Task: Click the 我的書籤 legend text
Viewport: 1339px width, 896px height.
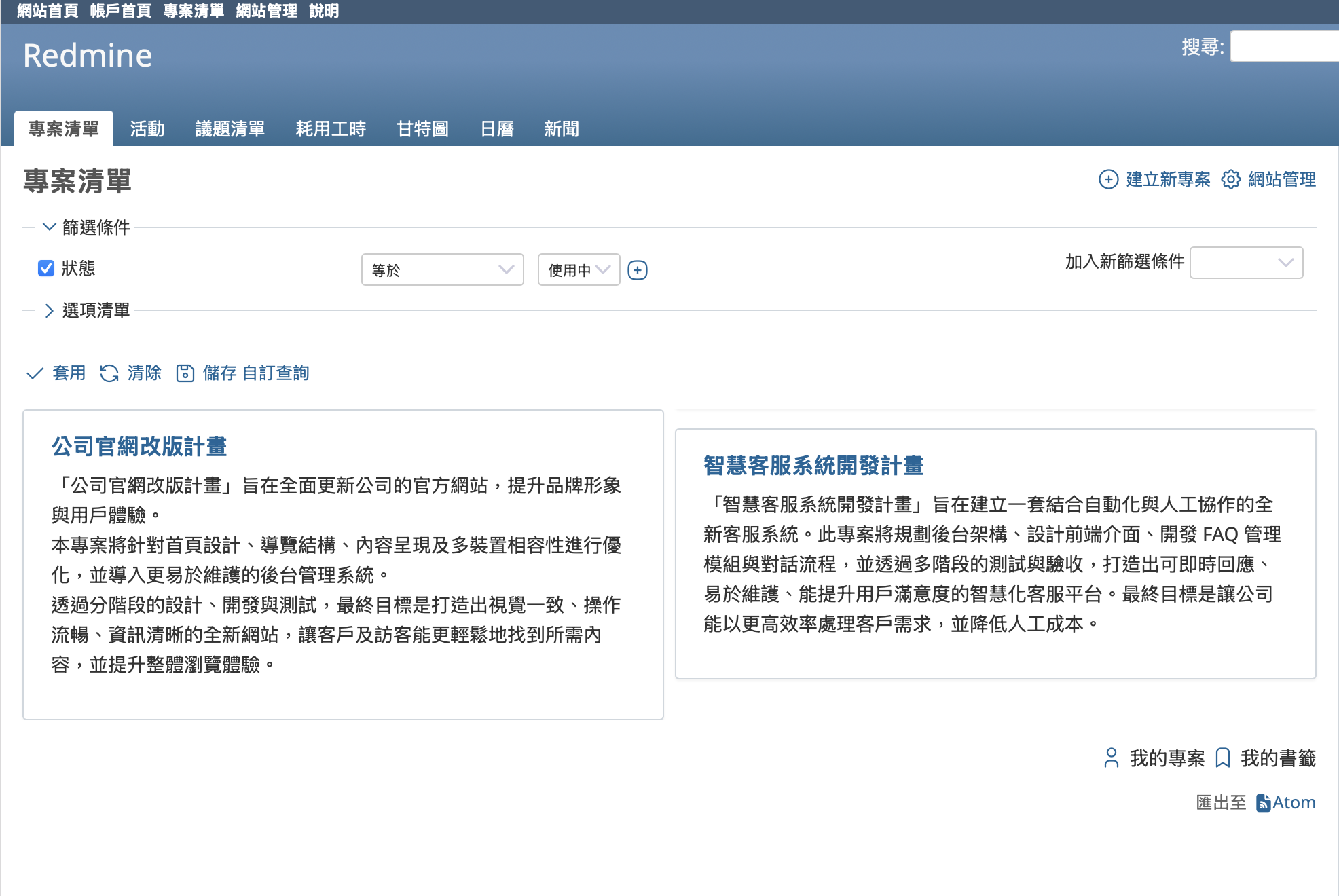Action: [1279, 758]
